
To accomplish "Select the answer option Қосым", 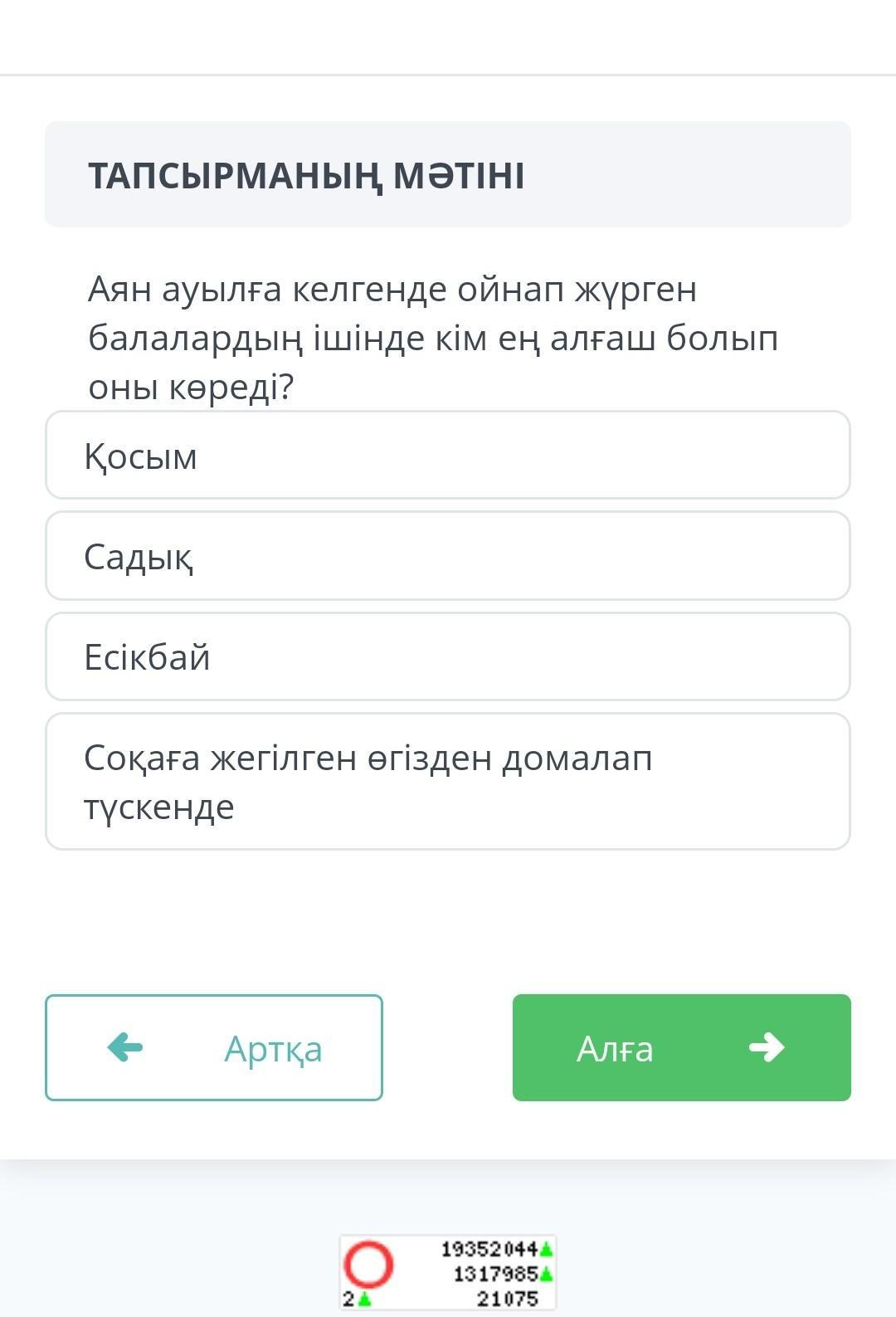I will [x=448, y=456].
